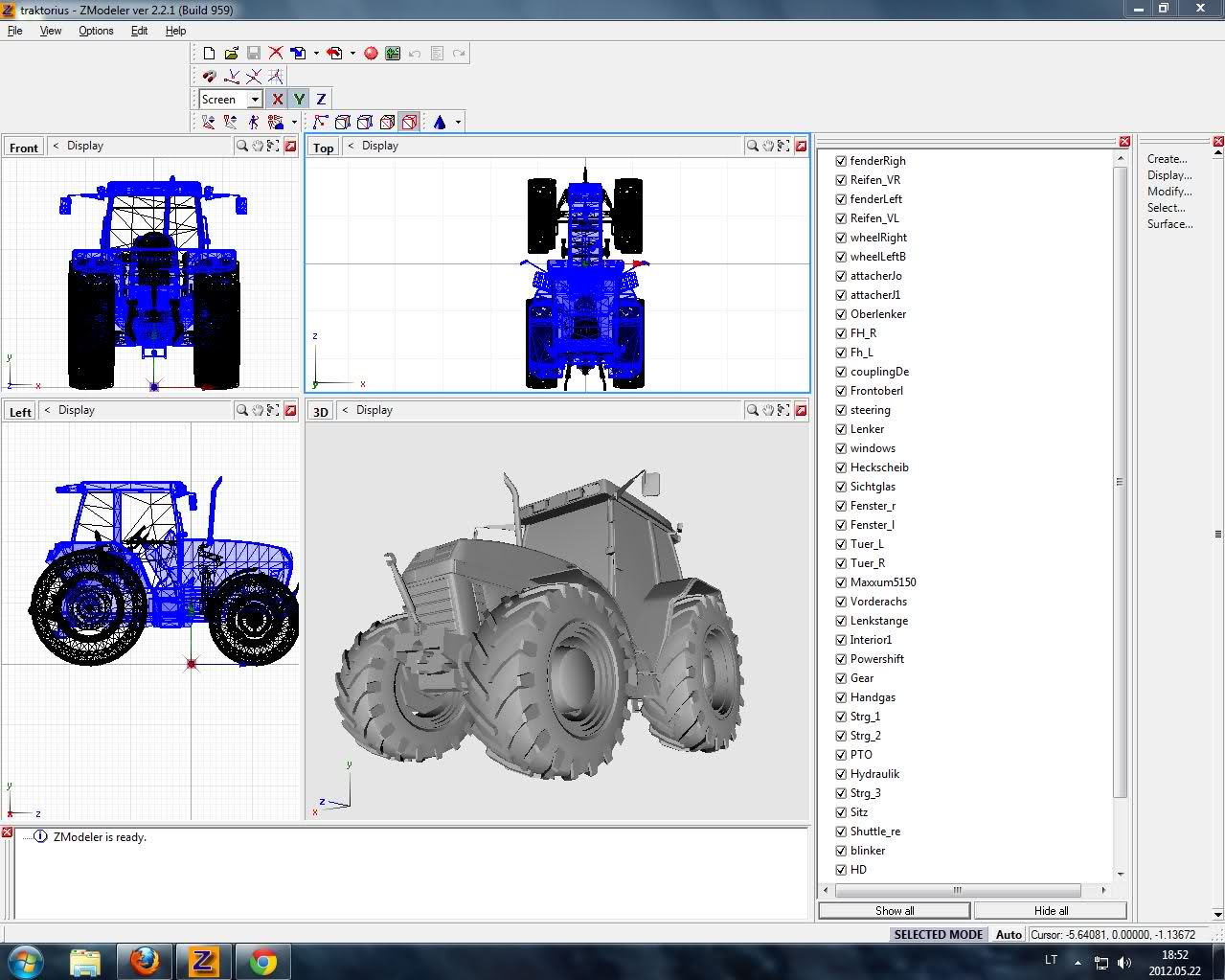Expand the cone primitive dropdown arrow
This screenshot has width=1225, height=980.
pyautogui.click(x=458, y=122)
